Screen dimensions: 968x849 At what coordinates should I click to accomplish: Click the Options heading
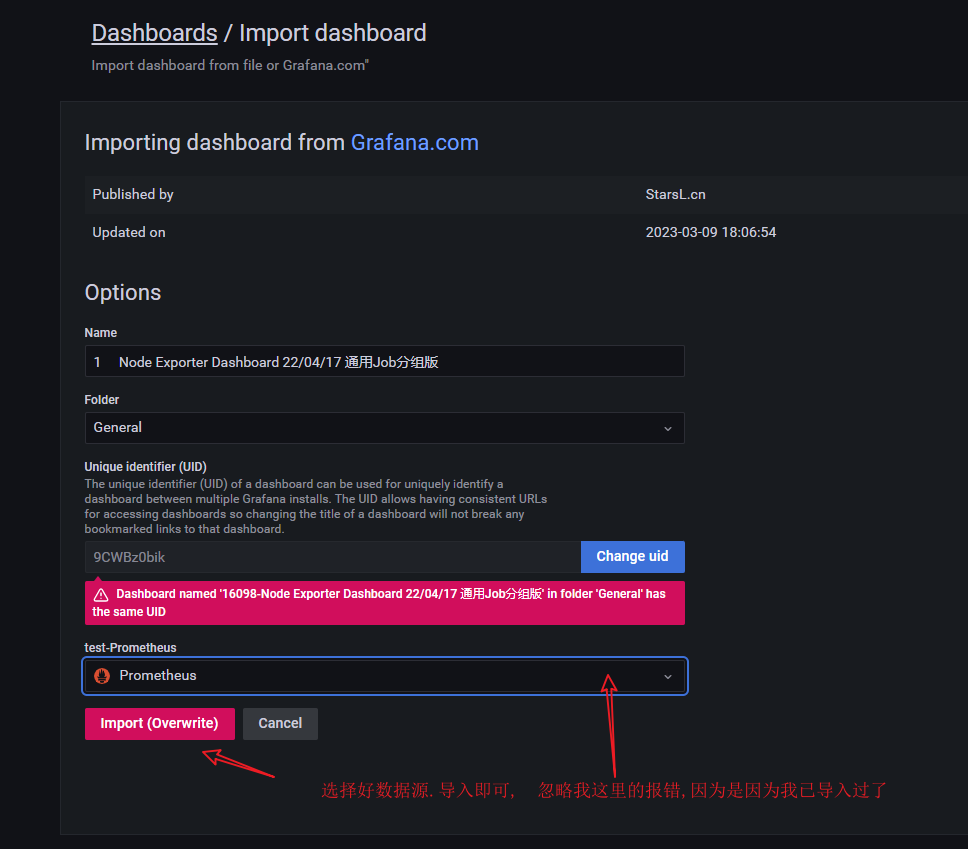click(x=123, y=292)
